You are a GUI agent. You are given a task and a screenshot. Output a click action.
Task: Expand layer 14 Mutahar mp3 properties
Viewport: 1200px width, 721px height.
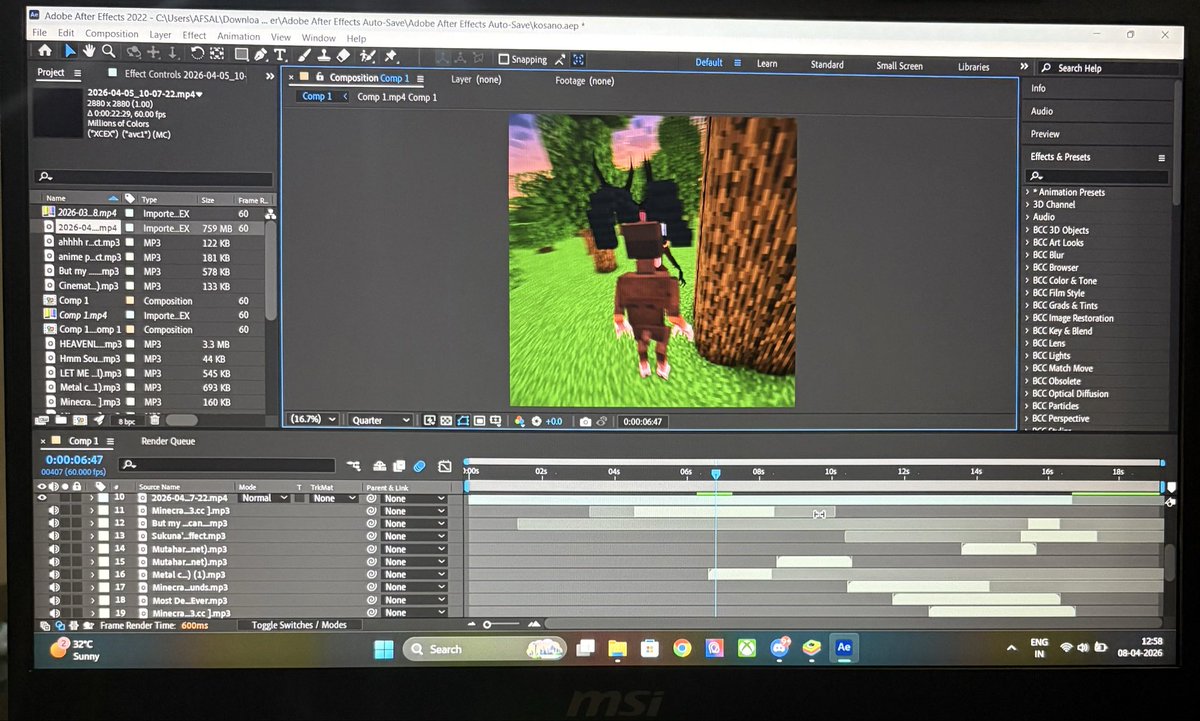coord(92,549)
